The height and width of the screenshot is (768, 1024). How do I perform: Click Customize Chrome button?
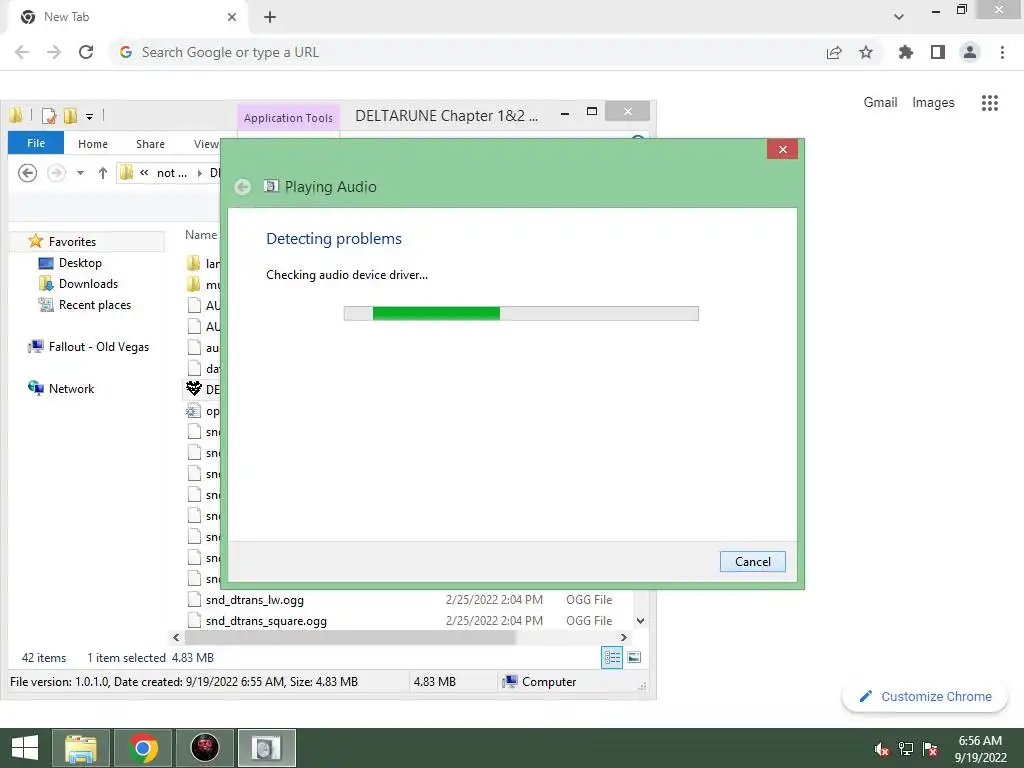click(925, 697)
